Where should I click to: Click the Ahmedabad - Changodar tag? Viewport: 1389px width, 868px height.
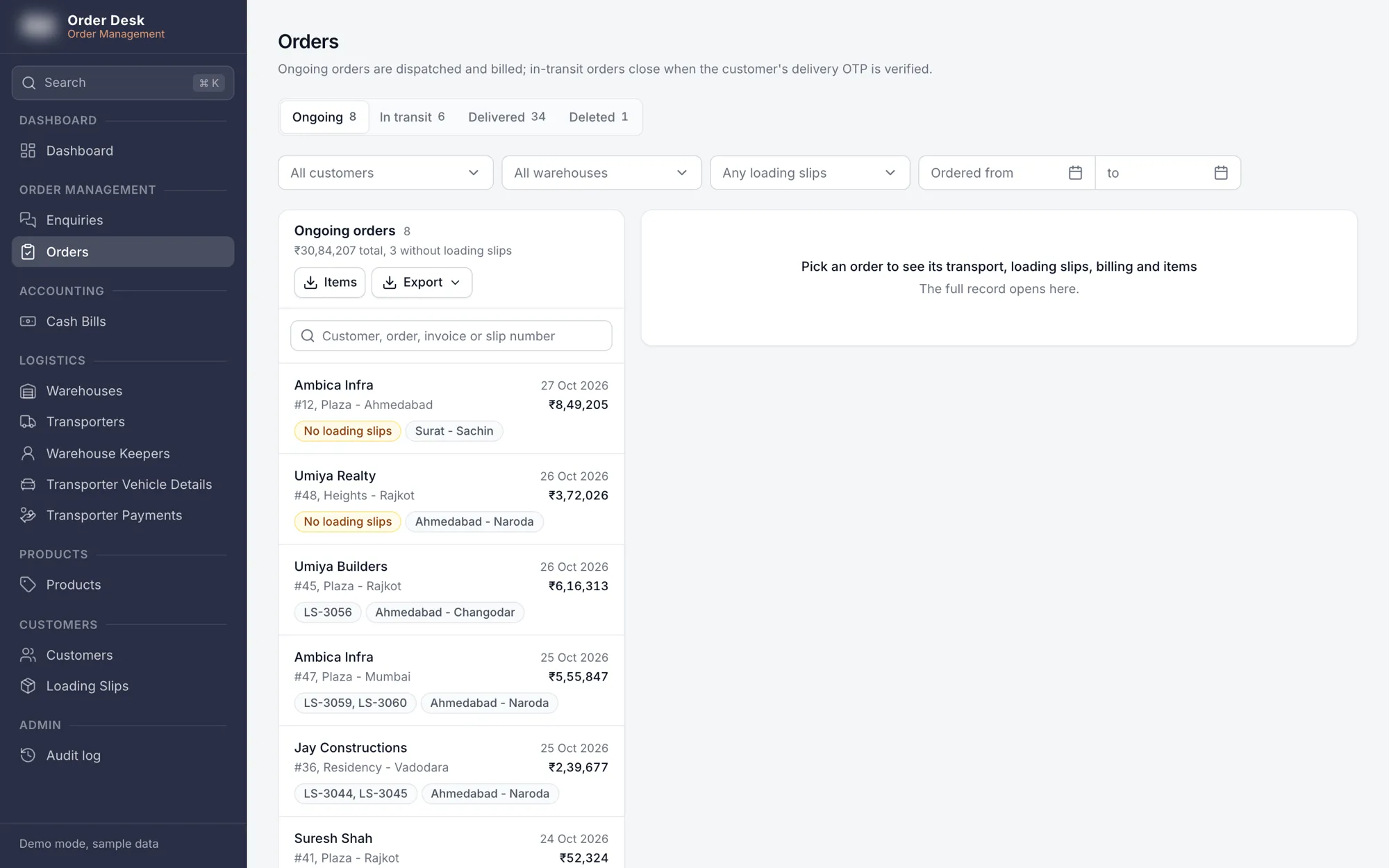click(445, 612)
